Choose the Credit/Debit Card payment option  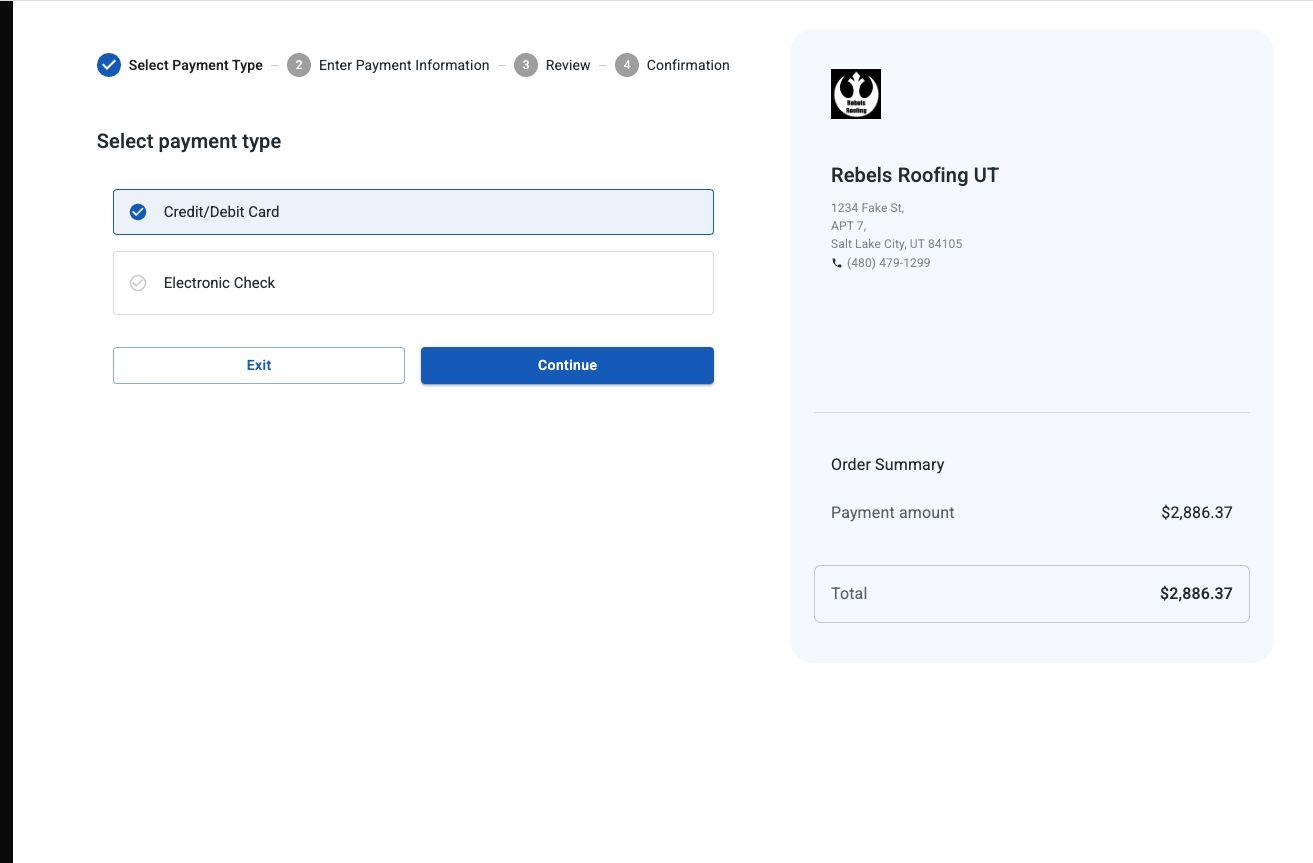click(413, 212)
